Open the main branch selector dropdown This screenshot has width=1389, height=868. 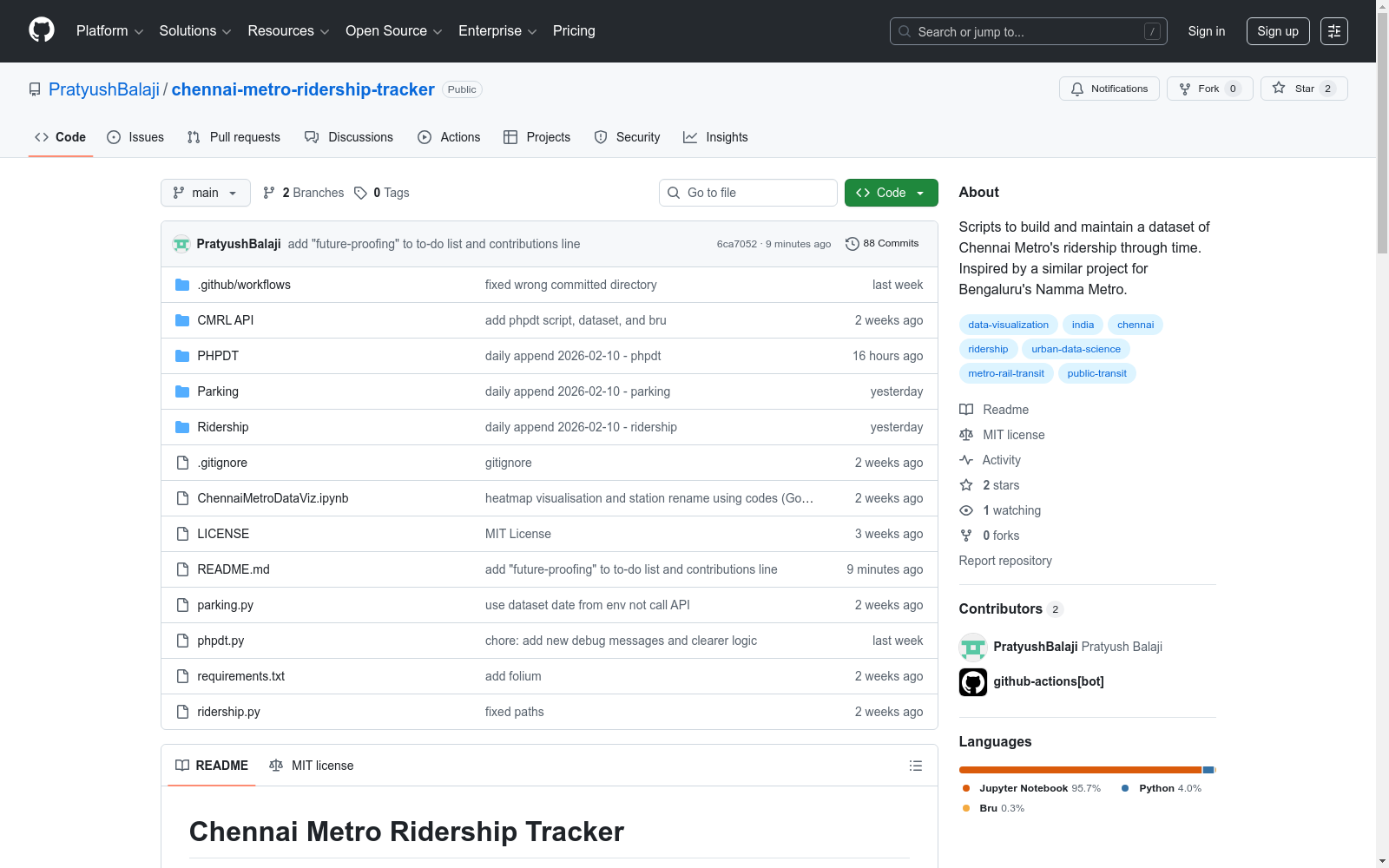[x=206, y=193]
